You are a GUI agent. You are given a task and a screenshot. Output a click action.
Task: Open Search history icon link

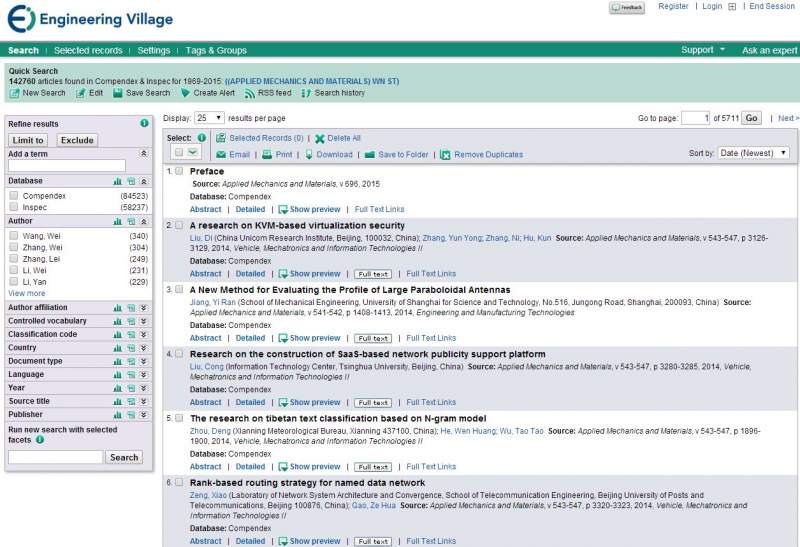coord(306,93)
